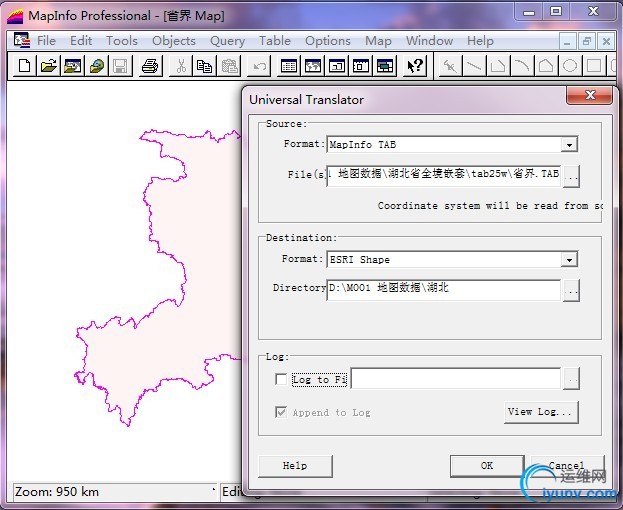Screen dimensions: 623x510
Task: Click the globe Open Web Service icon
Action: tap(97, 66)
